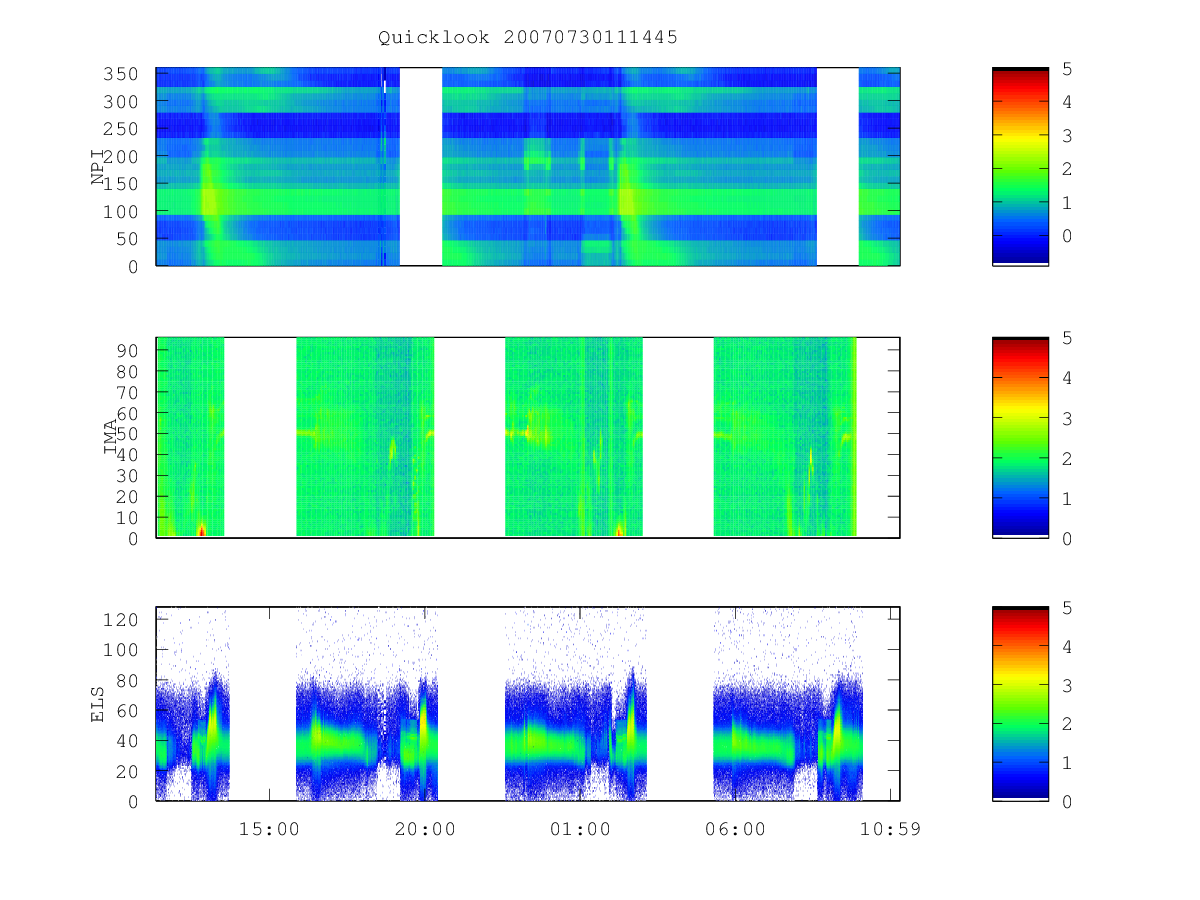1200x900 pixels.
Task: Click the 1 label on ELS colorbar
Action: point(1068,763)
